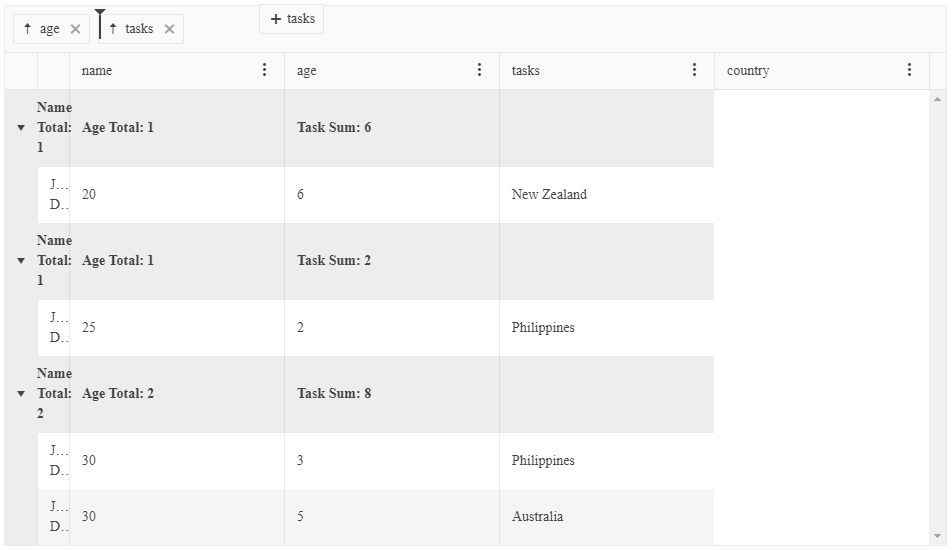Collapse the group with Task Sum: 2

click(21, 261)
